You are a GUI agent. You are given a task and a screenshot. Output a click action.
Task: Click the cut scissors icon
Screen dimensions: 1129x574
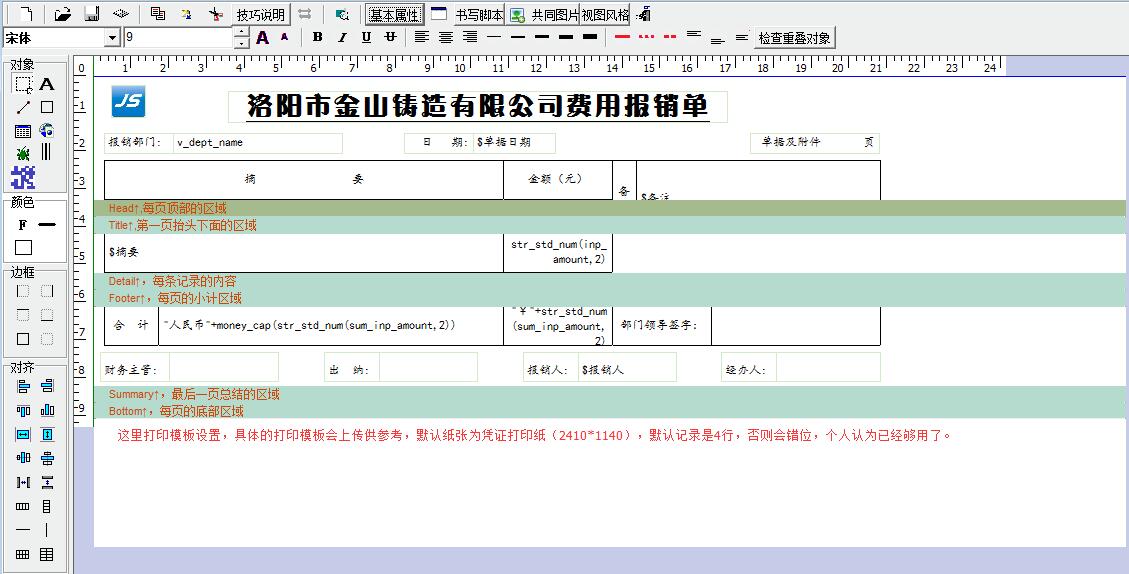click(x=215, y=14)
